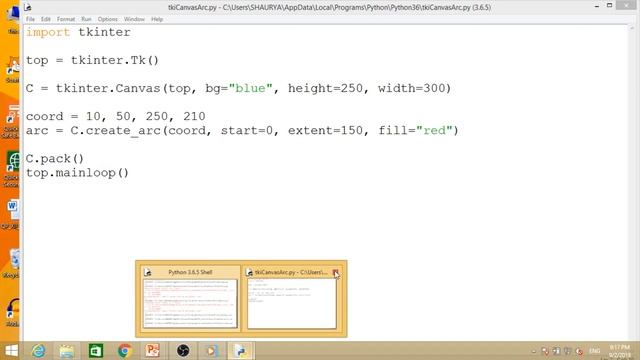
Task: Minimize the IDLE editor window
Action: (597, 6)
